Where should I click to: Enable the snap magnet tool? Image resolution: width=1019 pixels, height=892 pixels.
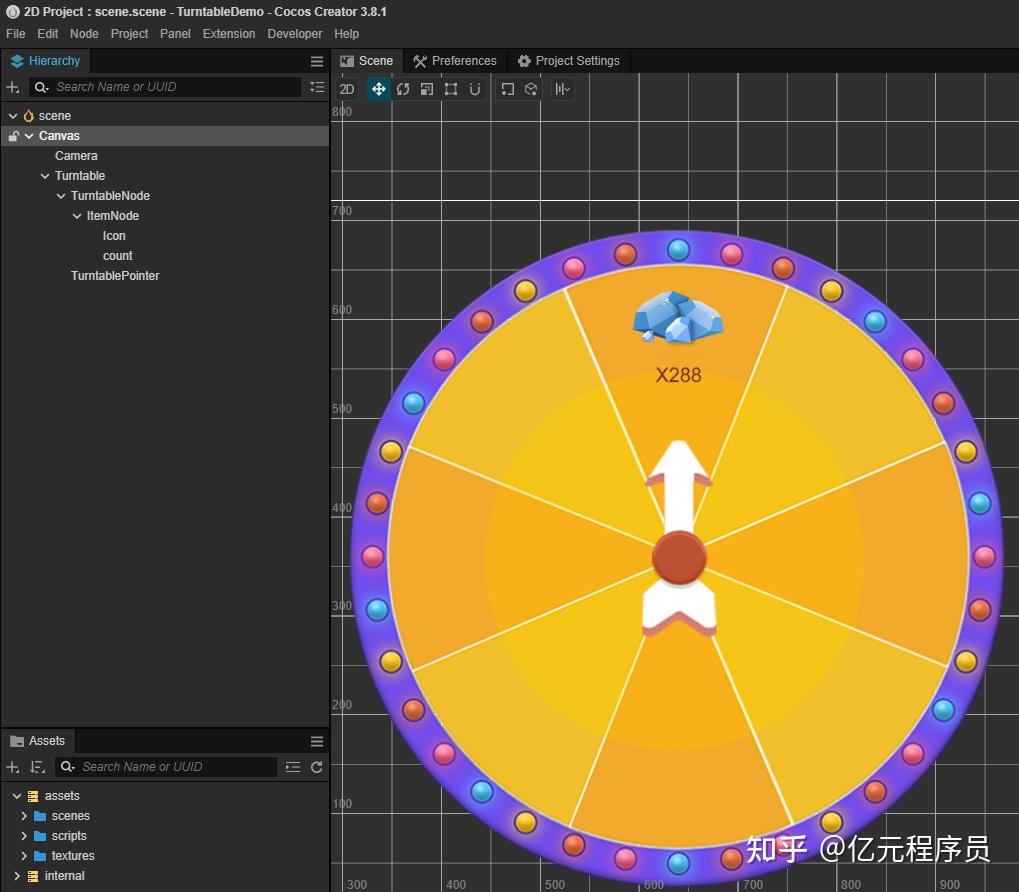click(x=475, y=89)
